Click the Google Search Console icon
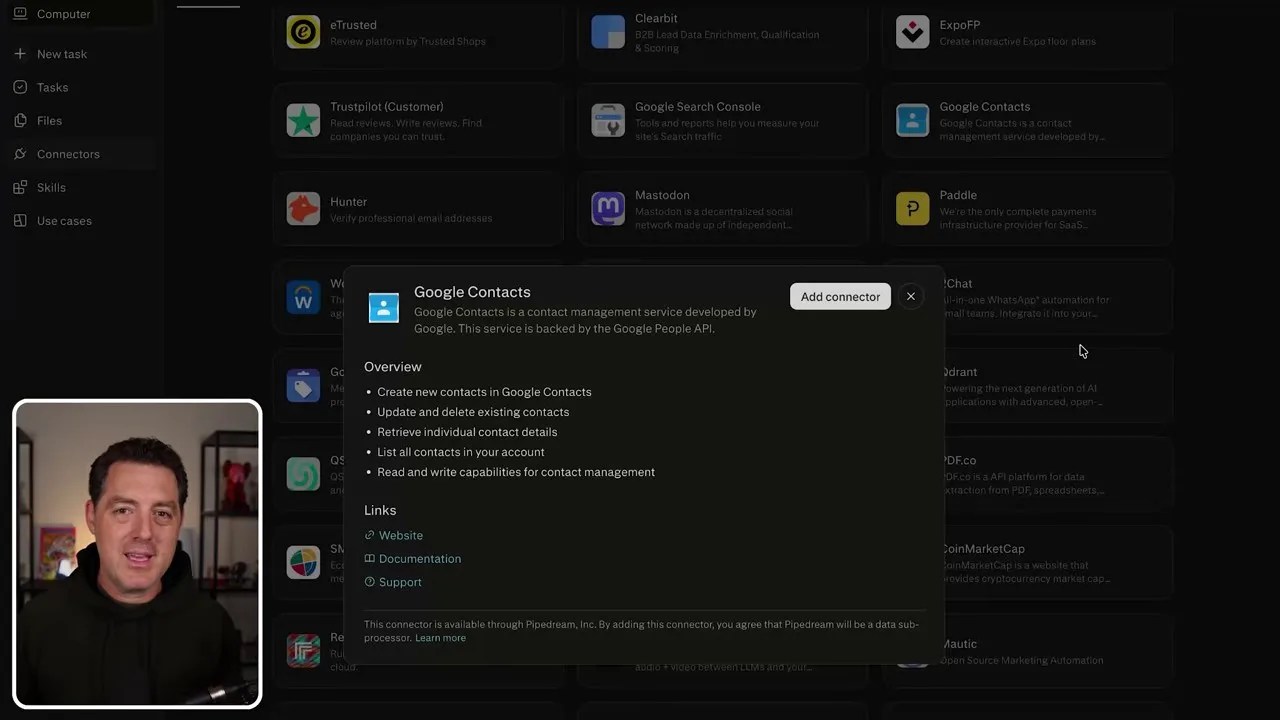Viewport: 1280px width, 720px height. tap(608, 120)
